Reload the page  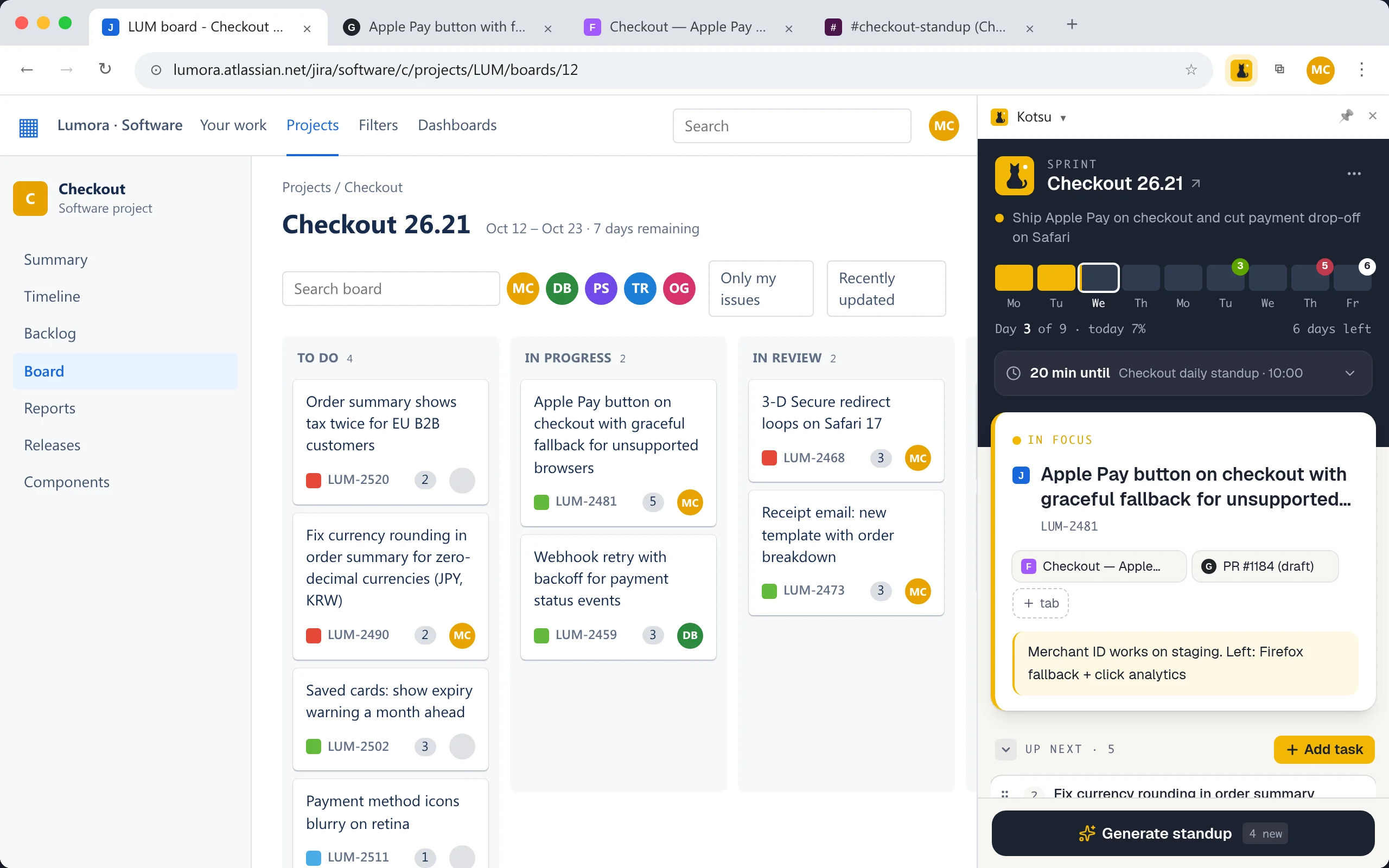click(105, 69)
